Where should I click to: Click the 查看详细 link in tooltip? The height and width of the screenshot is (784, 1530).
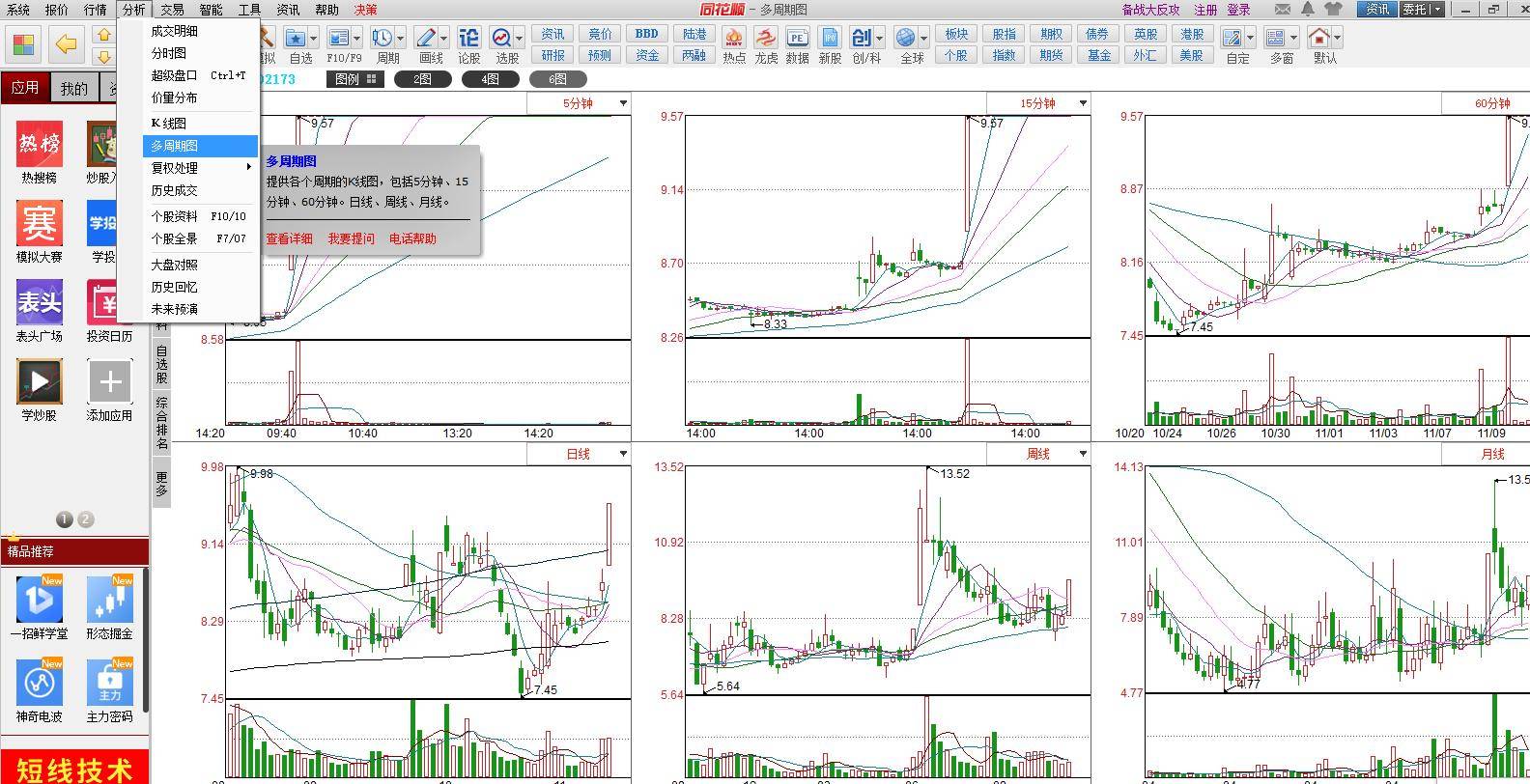click(x=290, y=238)
